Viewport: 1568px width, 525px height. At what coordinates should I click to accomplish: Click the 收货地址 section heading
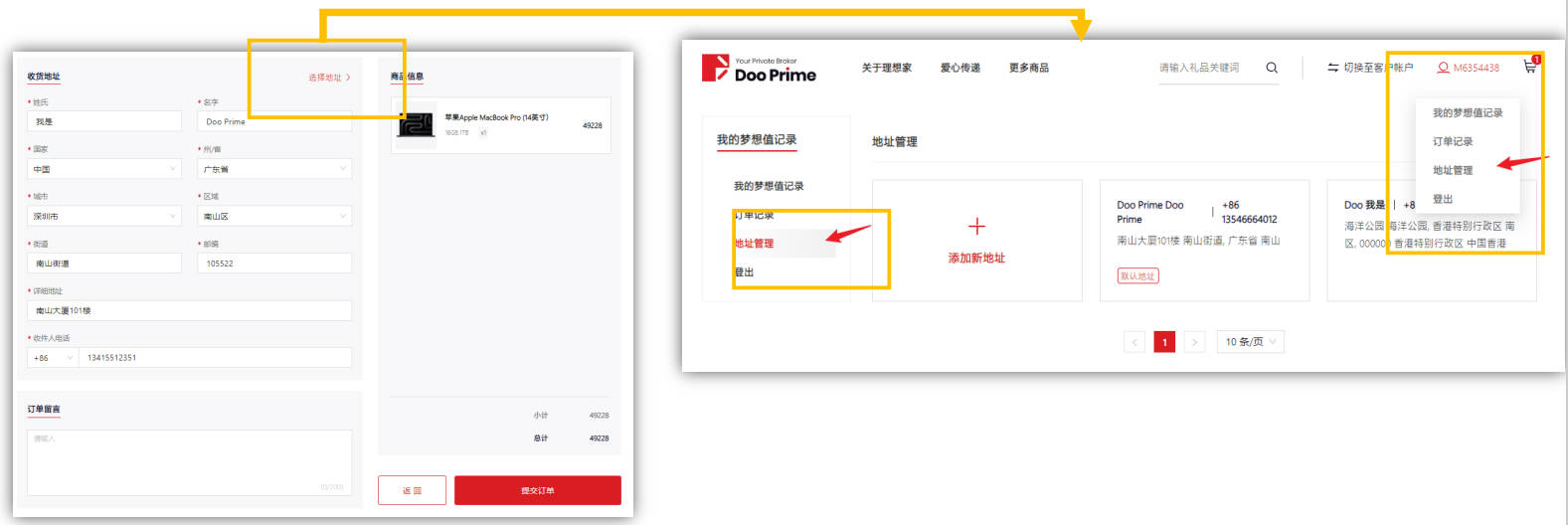pyautogui.click(x=44, y=77)
